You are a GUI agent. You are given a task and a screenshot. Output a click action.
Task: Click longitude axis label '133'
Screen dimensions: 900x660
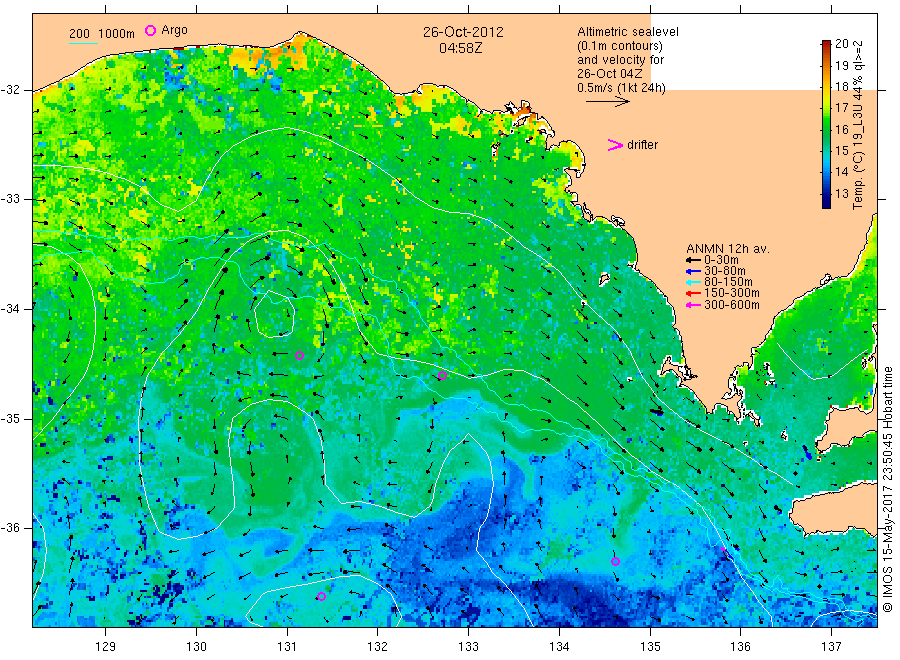pyautogui.click(x=468, y=647)
